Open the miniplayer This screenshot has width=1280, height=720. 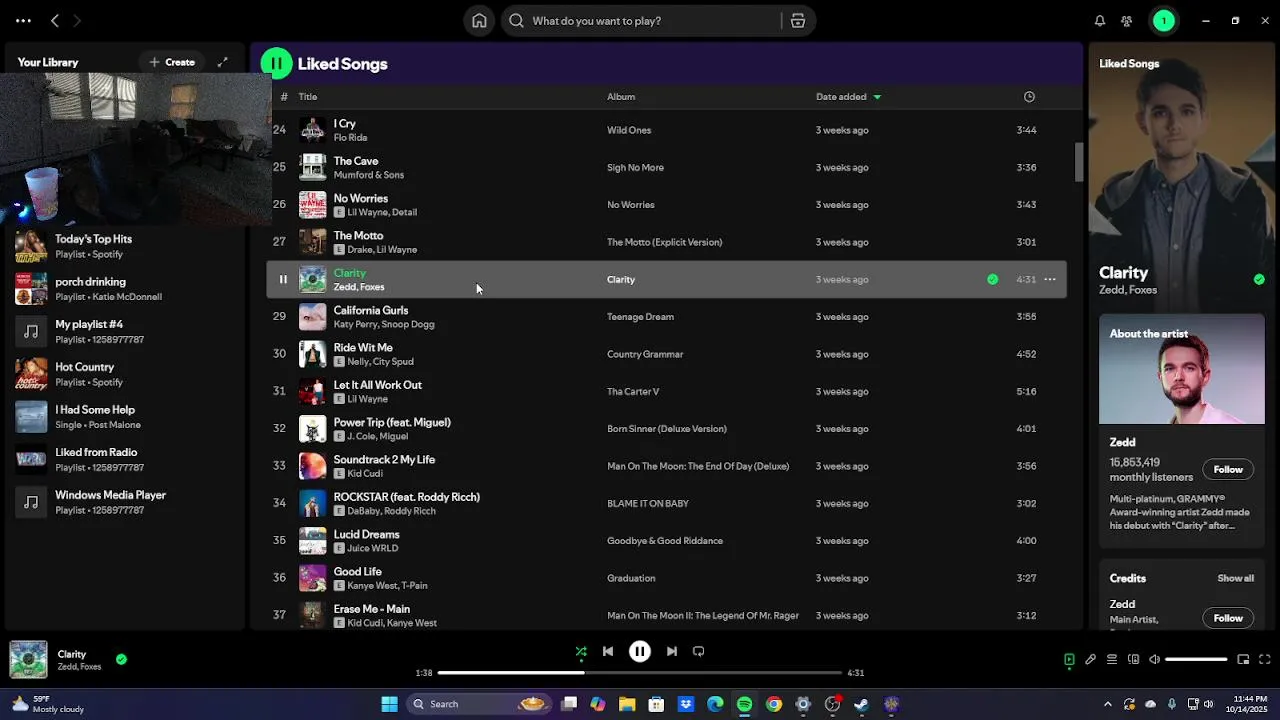(1243, 660)
